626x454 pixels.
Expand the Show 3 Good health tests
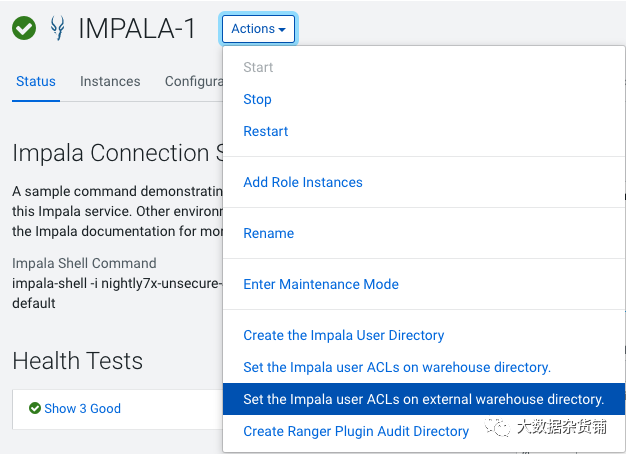(x=82, y=408)
